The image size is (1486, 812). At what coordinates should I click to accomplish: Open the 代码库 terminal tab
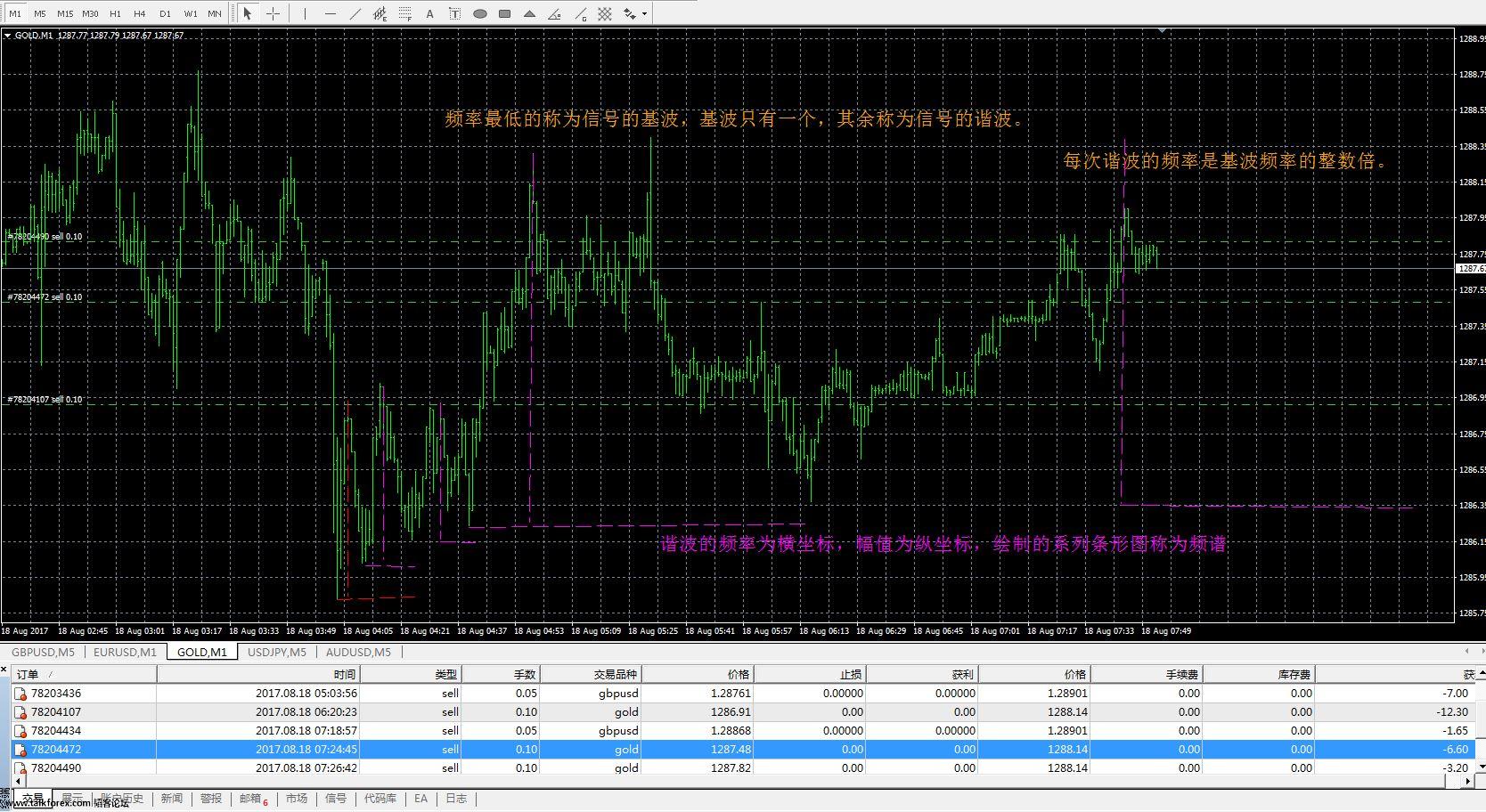pyautogui.click(x=380, y=799)
